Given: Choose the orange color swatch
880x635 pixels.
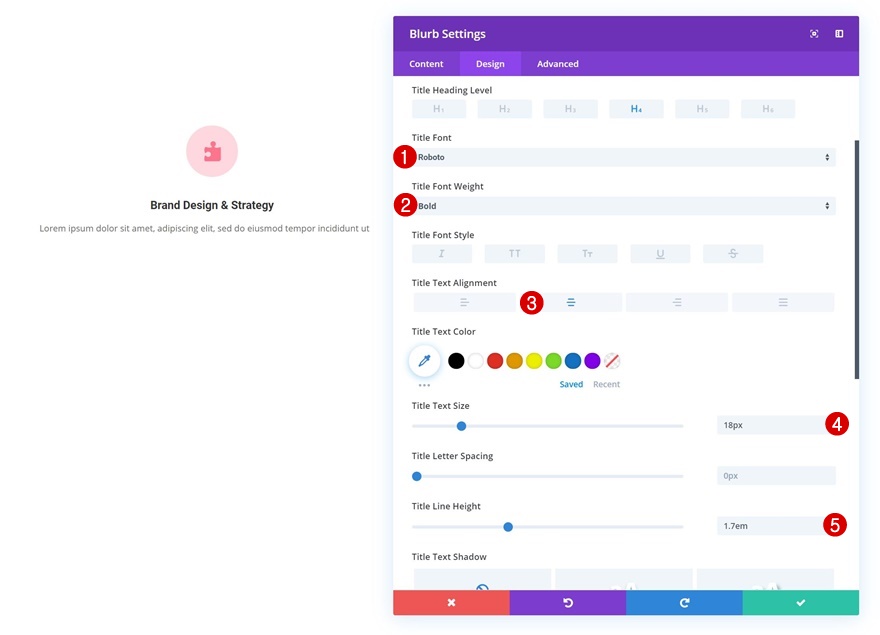Looking at the screenshot, I should coord(515,361).
